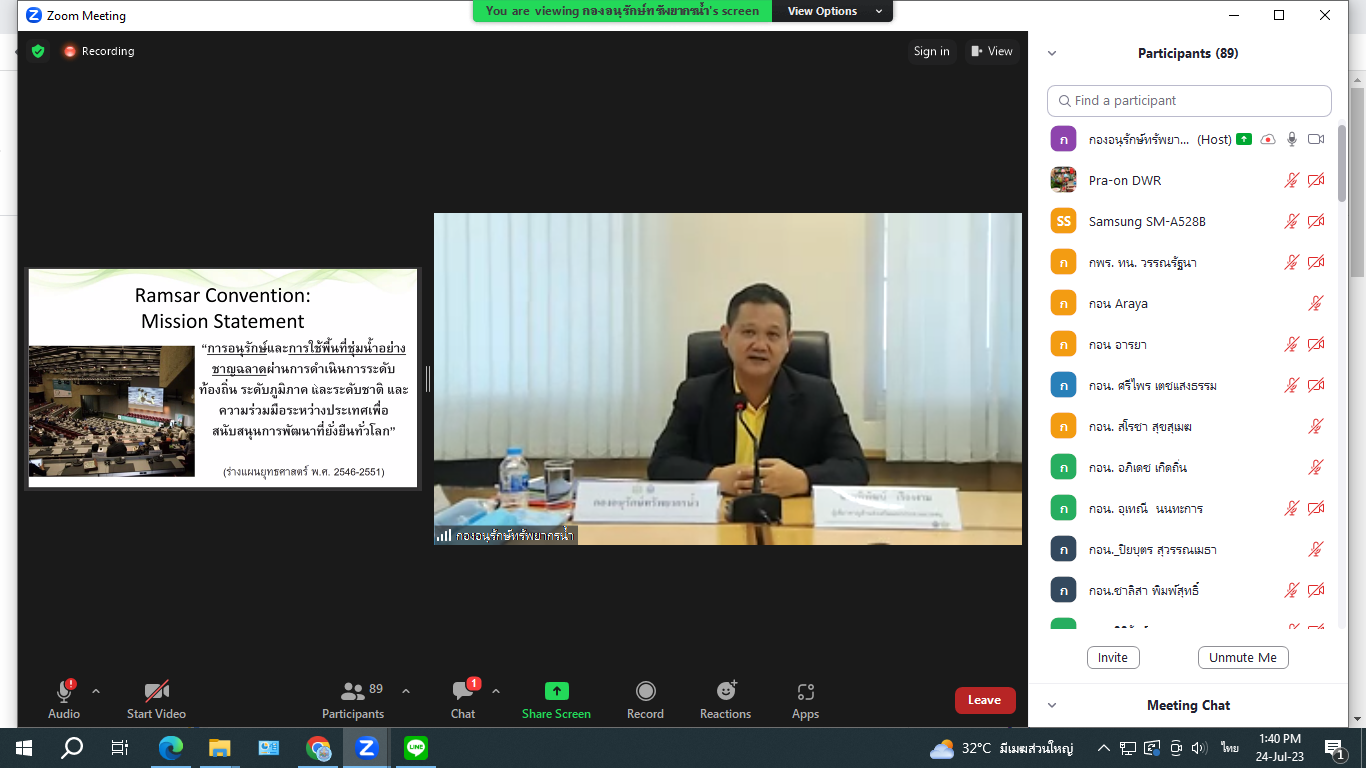Expand audio options arrow next to Audio
The width and height of the screenshot is (1366, 768).
tap(96, 691)
